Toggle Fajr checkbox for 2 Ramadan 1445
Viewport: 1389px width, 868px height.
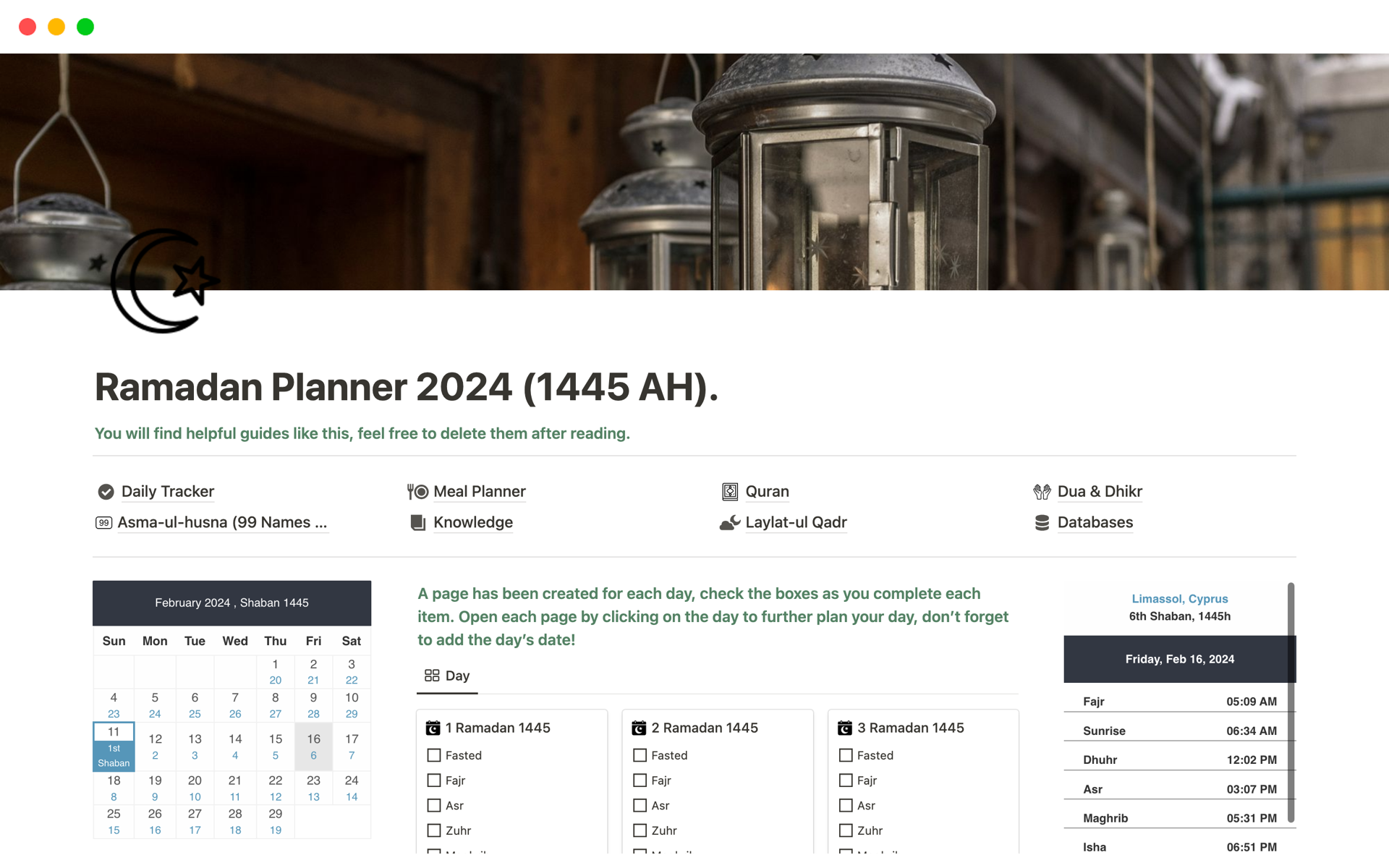pos(639,780)
